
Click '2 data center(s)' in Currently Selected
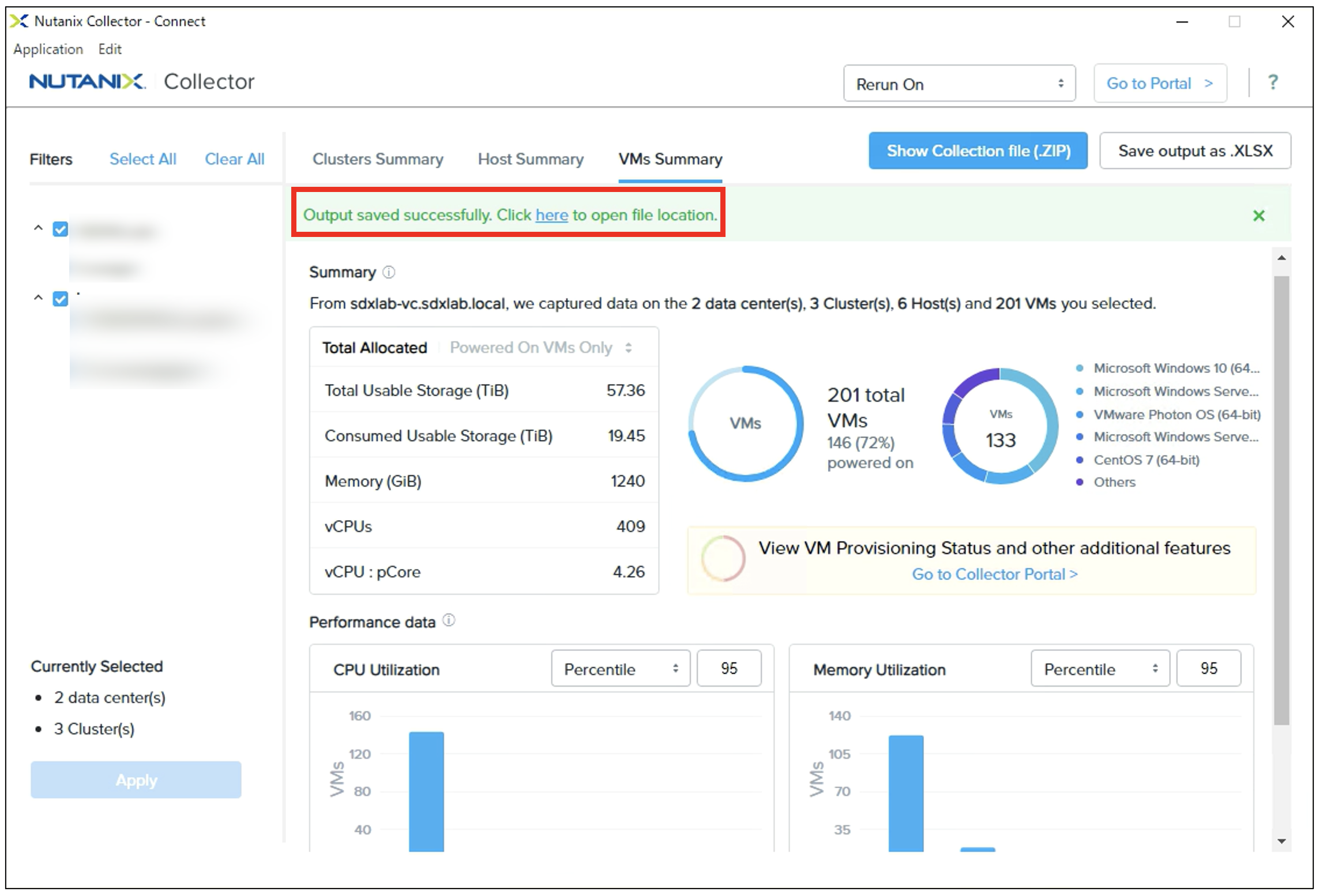coord(110,698)
